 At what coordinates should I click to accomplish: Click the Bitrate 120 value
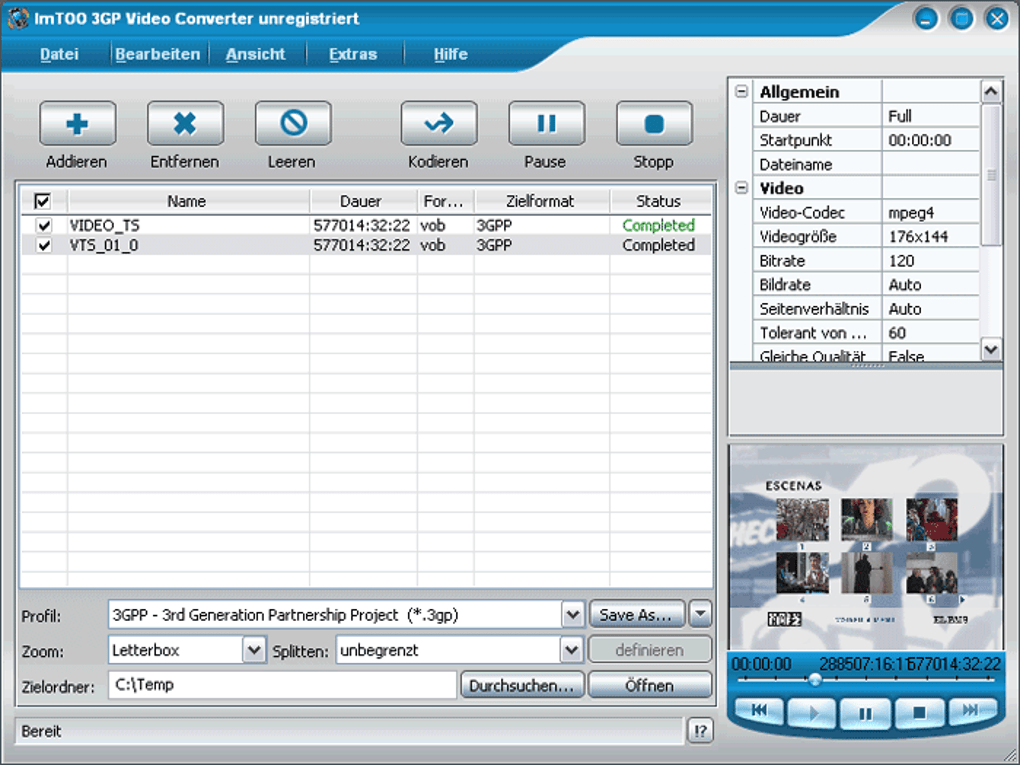930,261
